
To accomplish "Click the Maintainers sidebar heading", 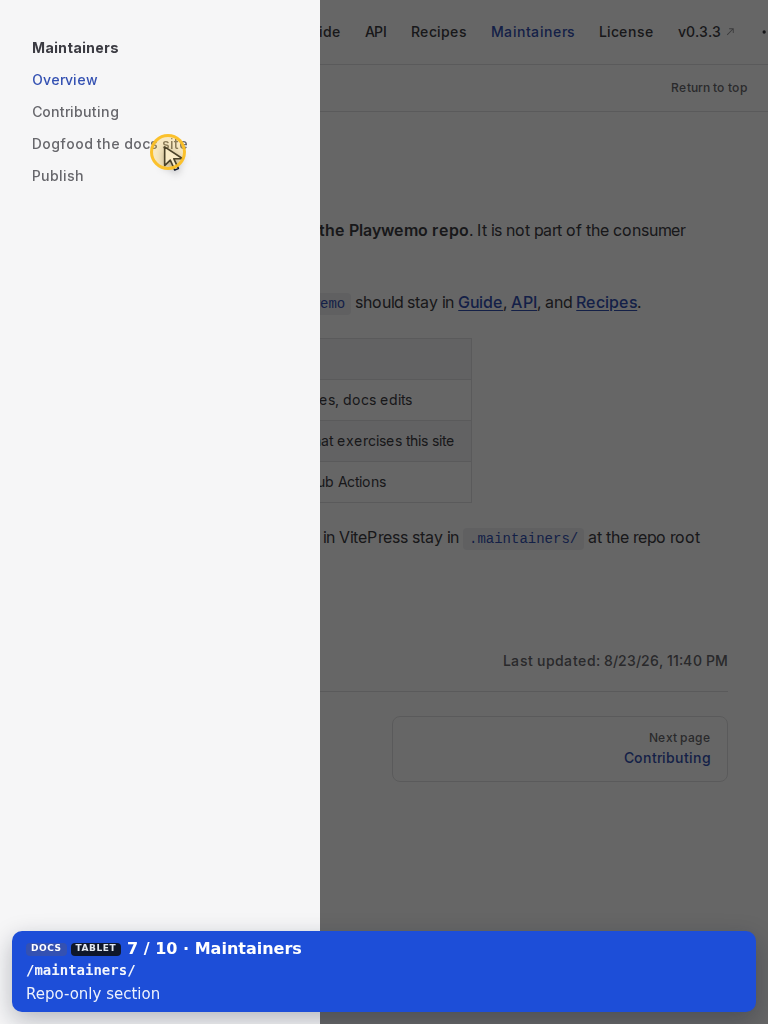I will click(x=75, y=48).
